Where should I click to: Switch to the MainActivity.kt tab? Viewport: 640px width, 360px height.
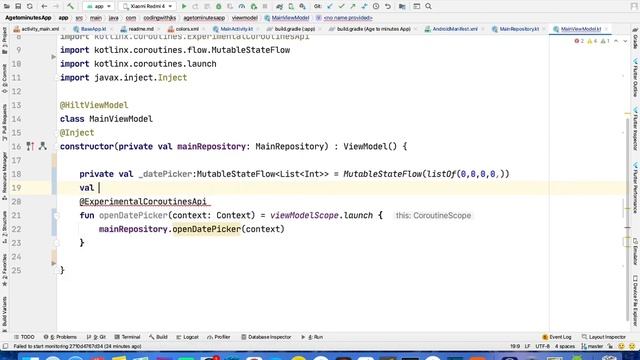[233, 29]
